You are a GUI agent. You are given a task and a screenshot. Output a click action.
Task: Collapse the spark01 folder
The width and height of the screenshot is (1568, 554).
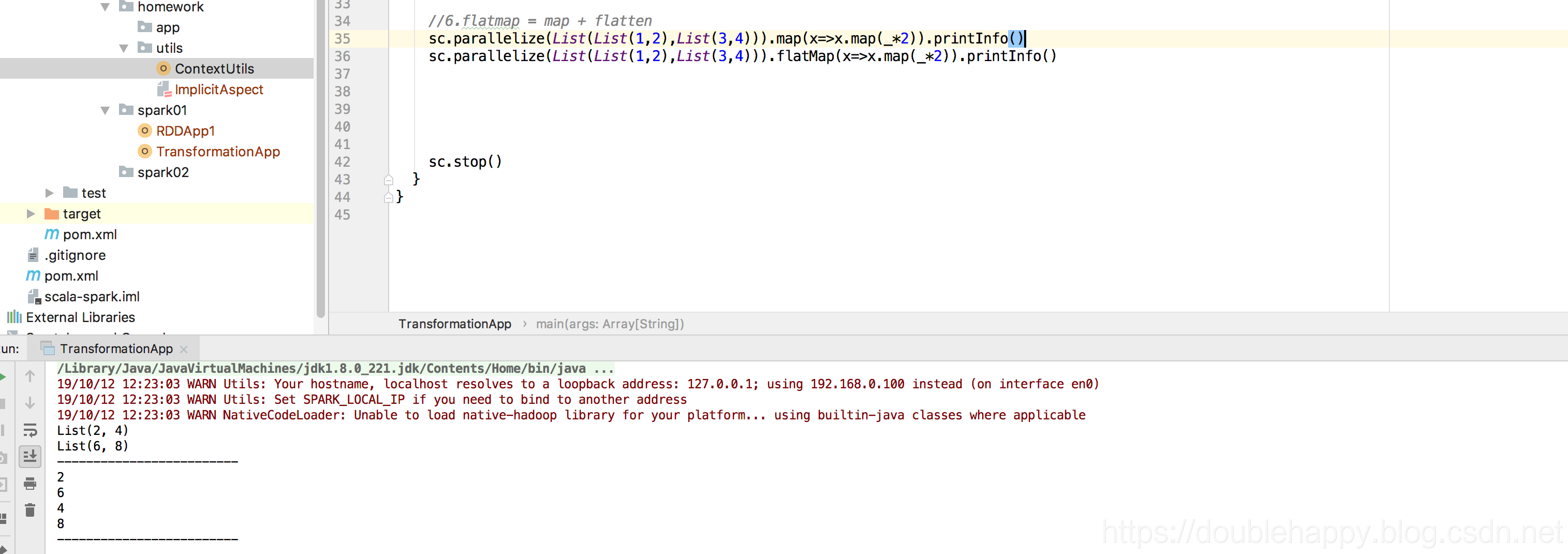coord(105,110)
